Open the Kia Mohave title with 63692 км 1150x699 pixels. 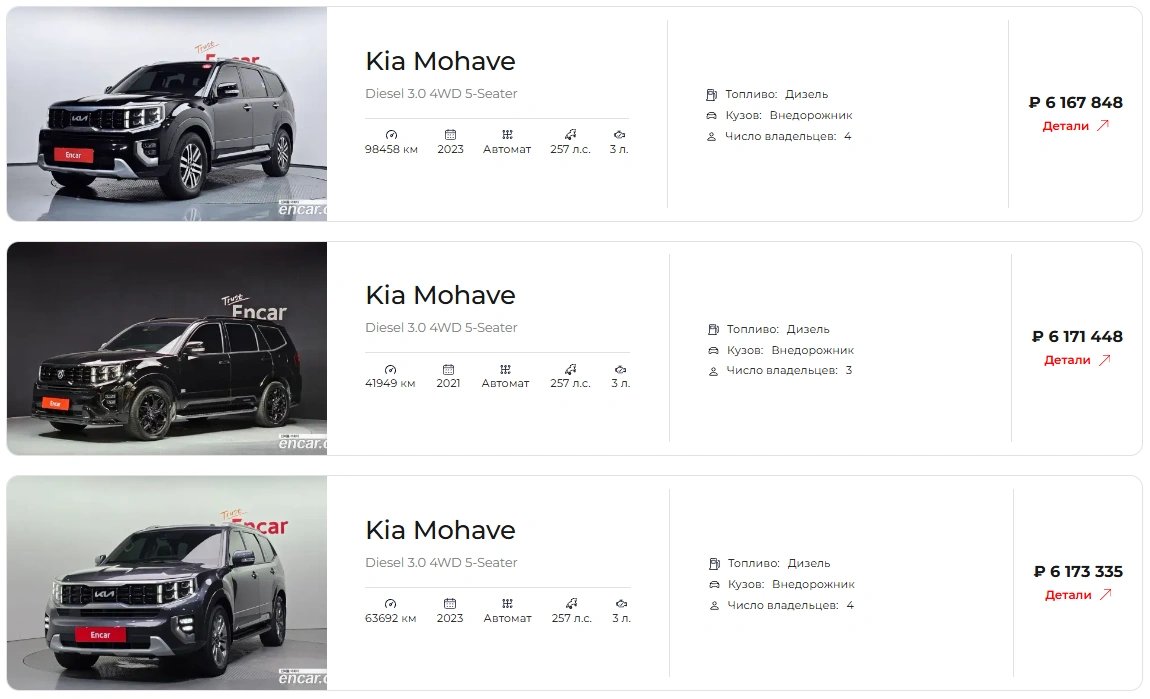(440, 530)
